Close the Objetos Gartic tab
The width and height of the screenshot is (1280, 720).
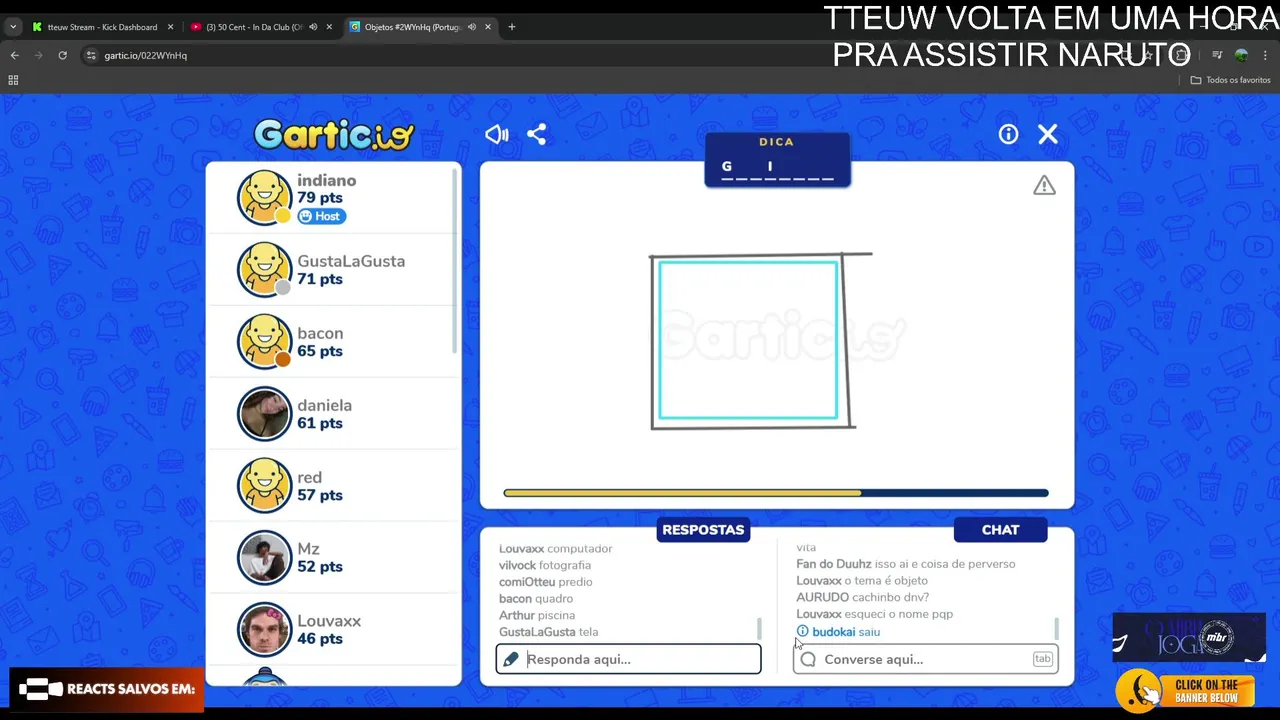[488, 27]
